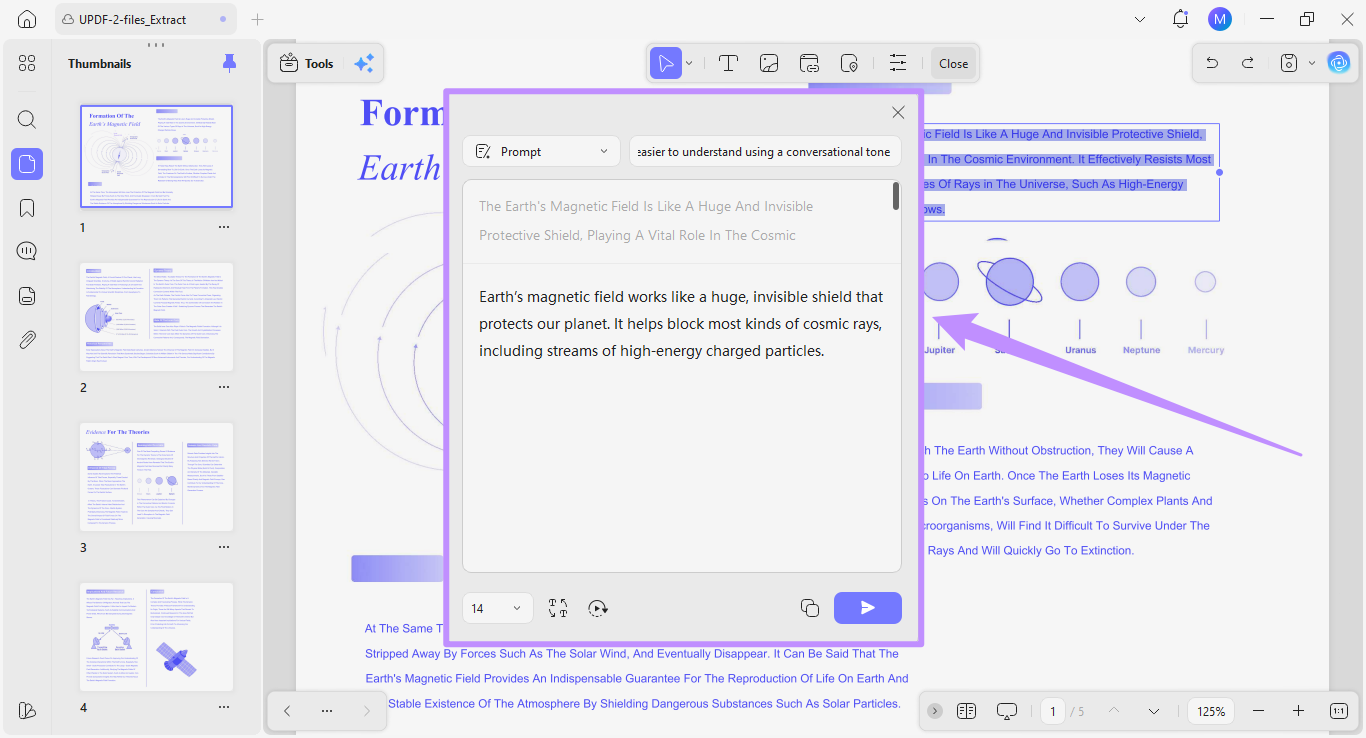Click the AI response text starting "Earth's magnetic field works"
Viewport: 1366px width, 738px height.
(681, 324)
